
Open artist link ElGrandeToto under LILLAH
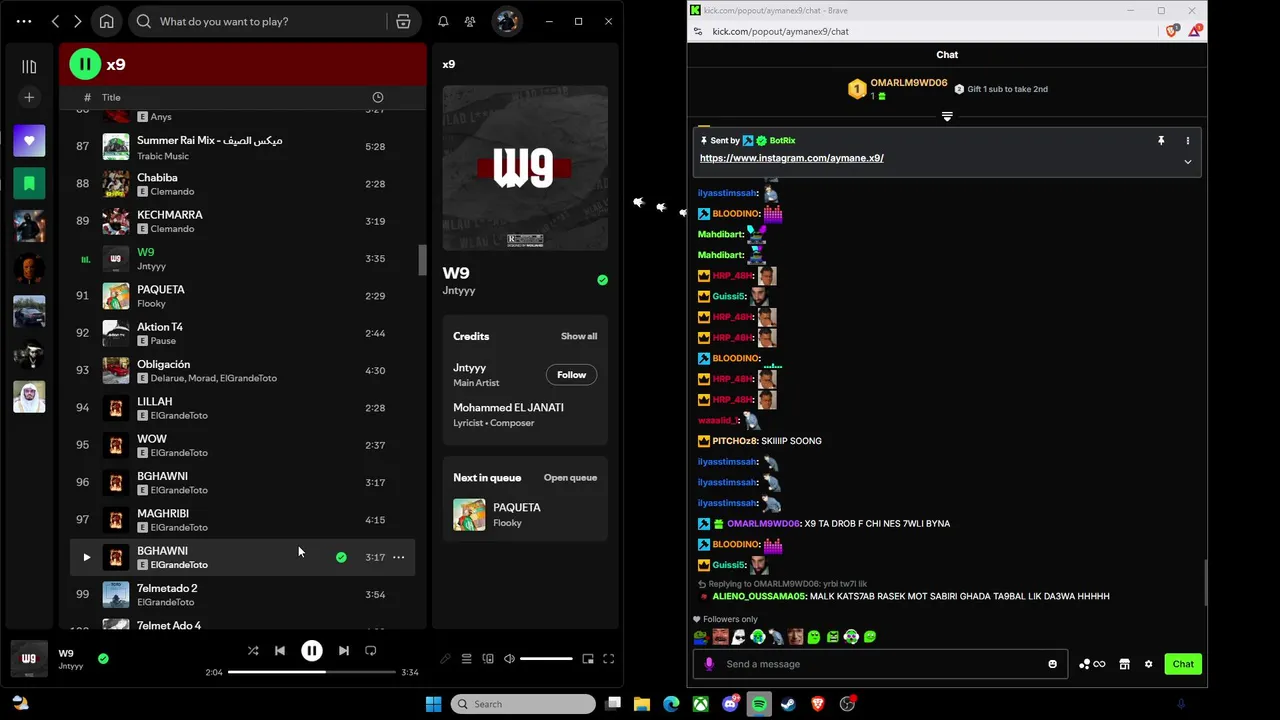tap(179, 416)
